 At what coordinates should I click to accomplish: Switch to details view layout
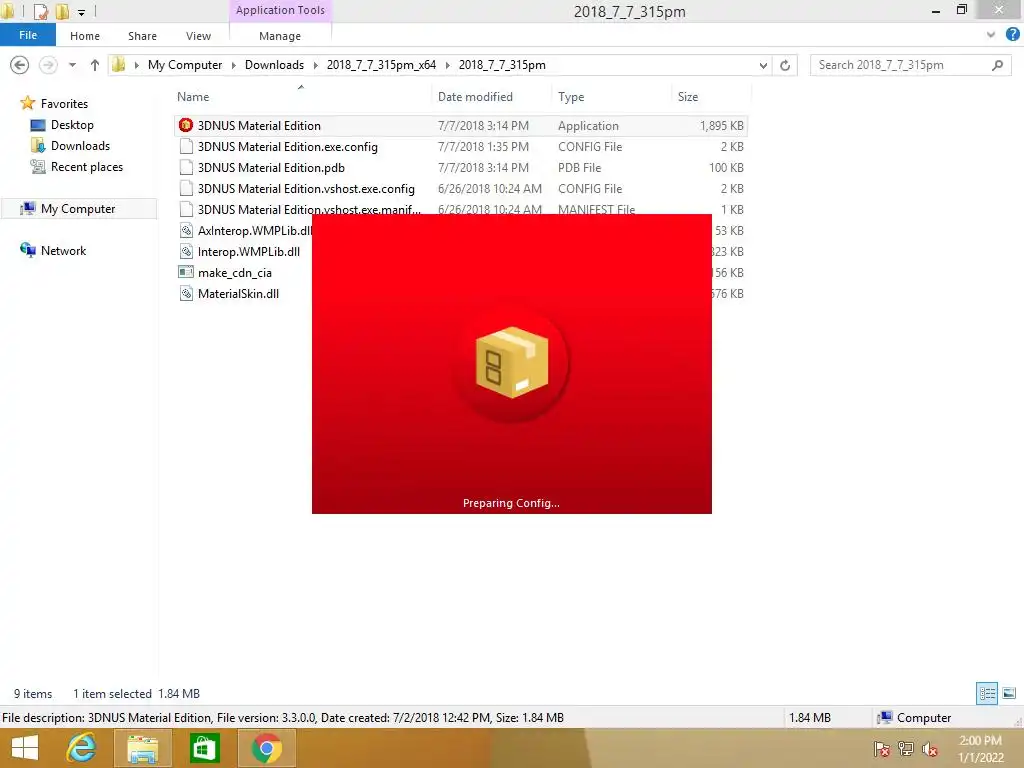coord(987,693)
